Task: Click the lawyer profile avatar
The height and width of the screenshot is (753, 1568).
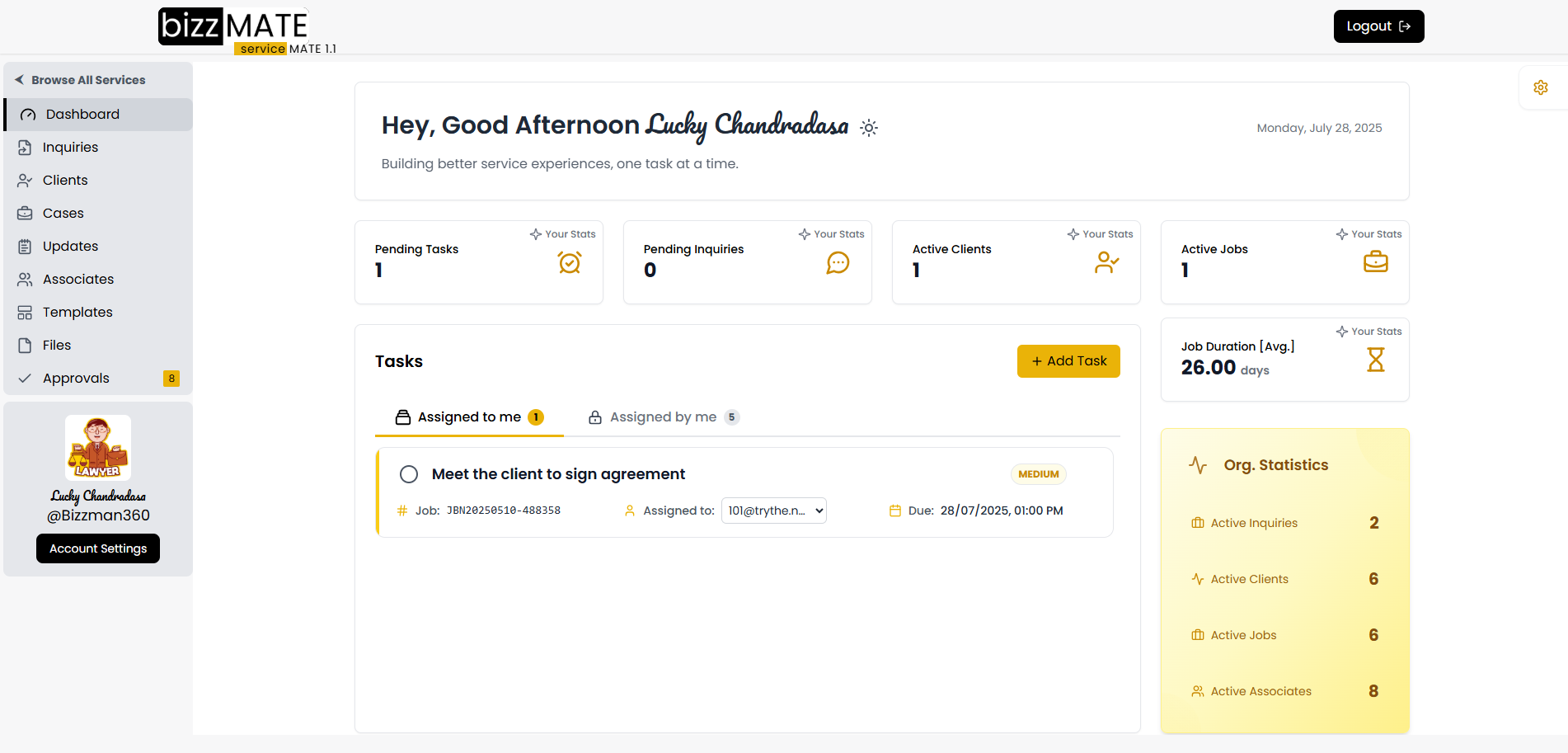Action: pyautogui.click(x=98, y=448)
